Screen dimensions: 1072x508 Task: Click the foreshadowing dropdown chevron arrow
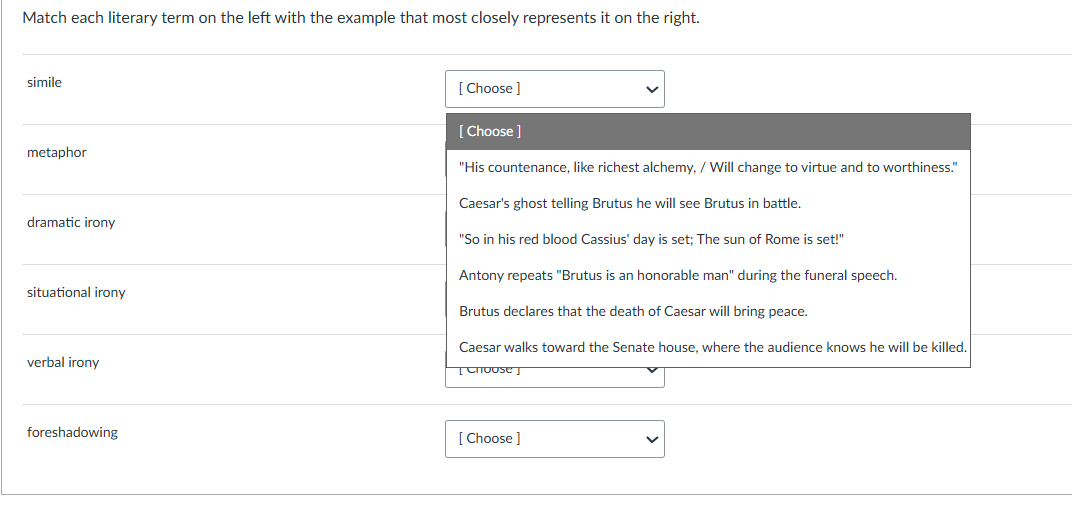(x=652, y=439)
